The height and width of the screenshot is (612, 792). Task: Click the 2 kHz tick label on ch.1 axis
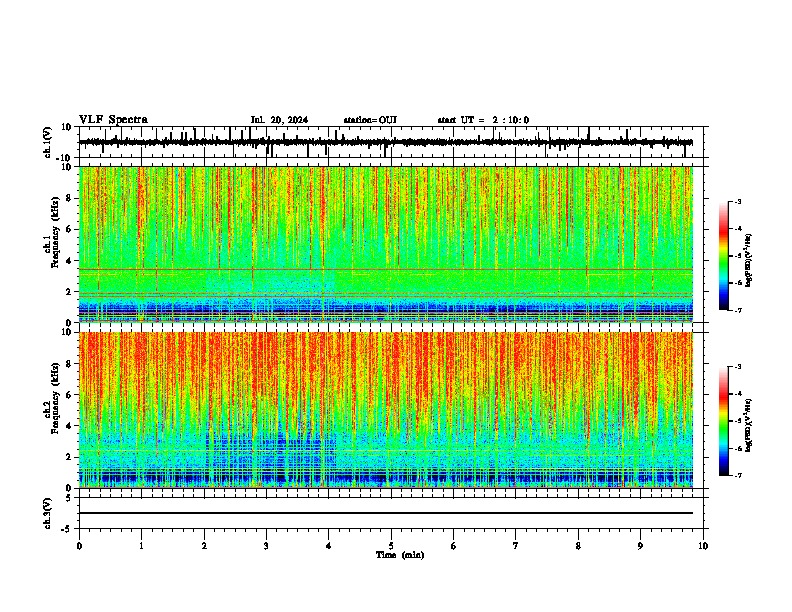[69, 292]
